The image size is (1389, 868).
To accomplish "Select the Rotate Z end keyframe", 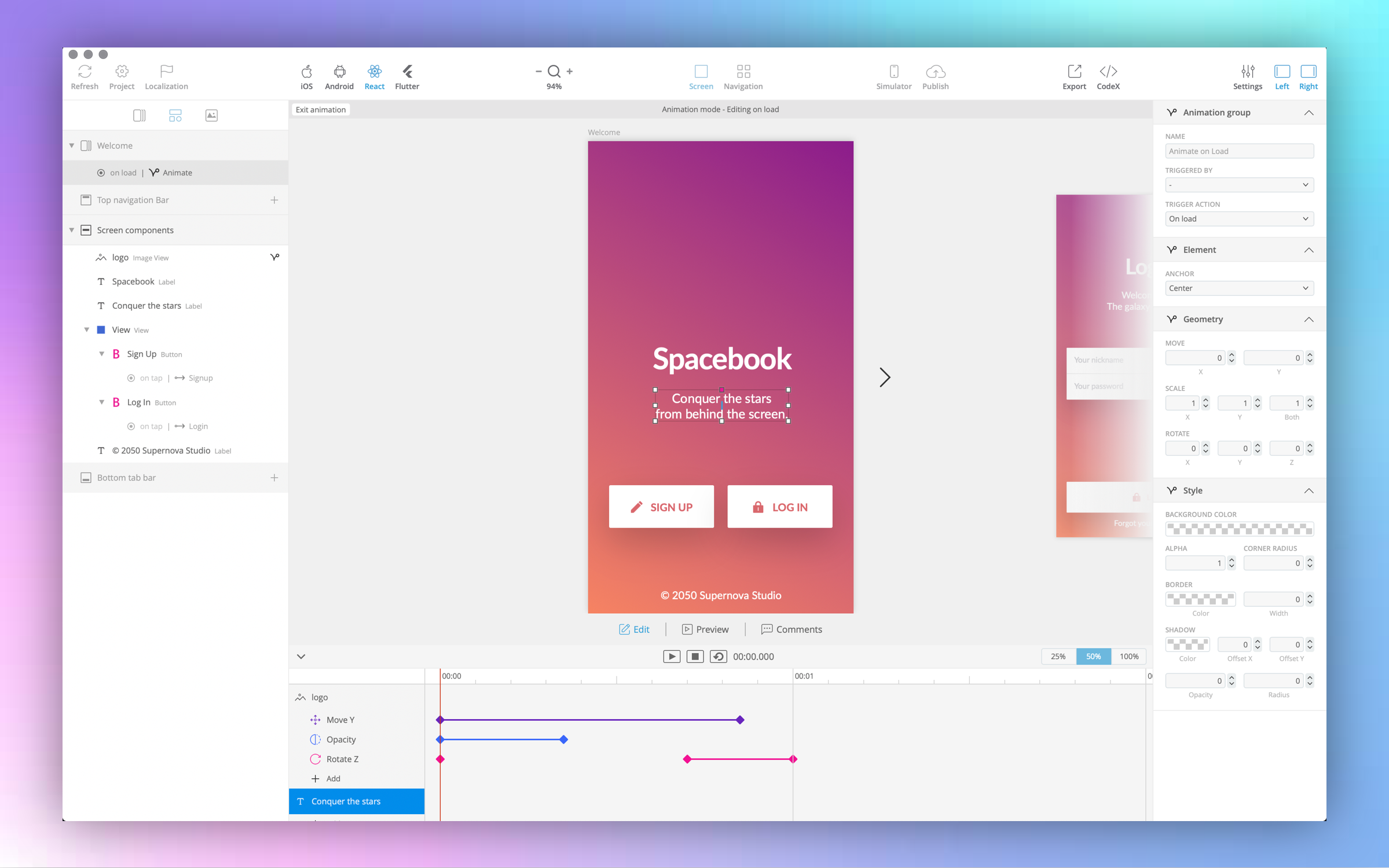I will click(793, 759).
